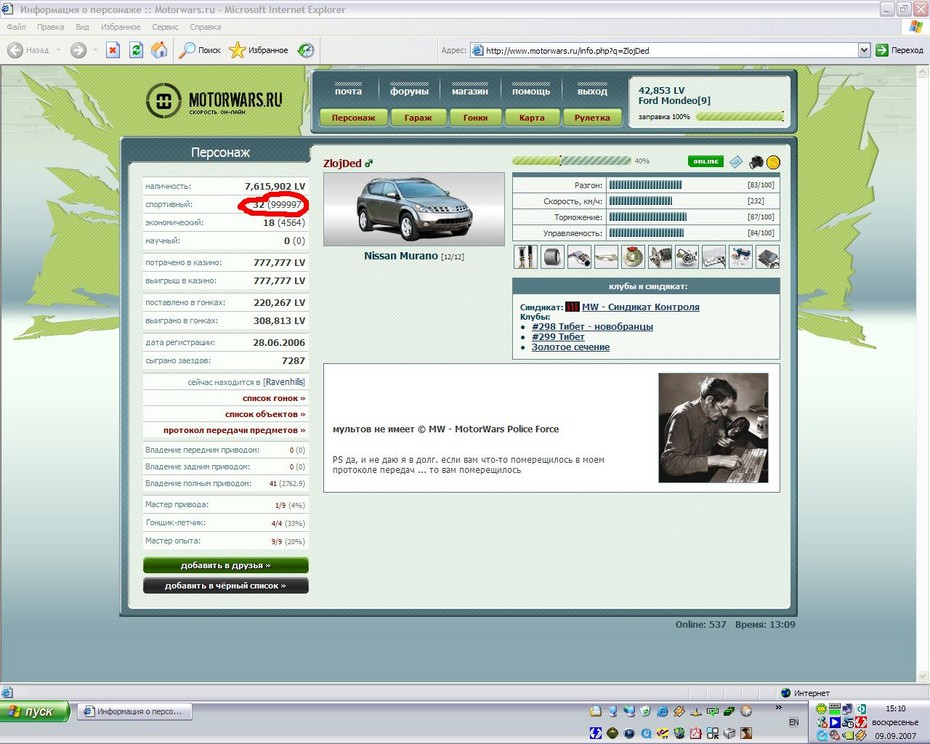930x744 pixels.
Task: Open the Вид menu
Action: pyautogui.click(x=82, y=27)
